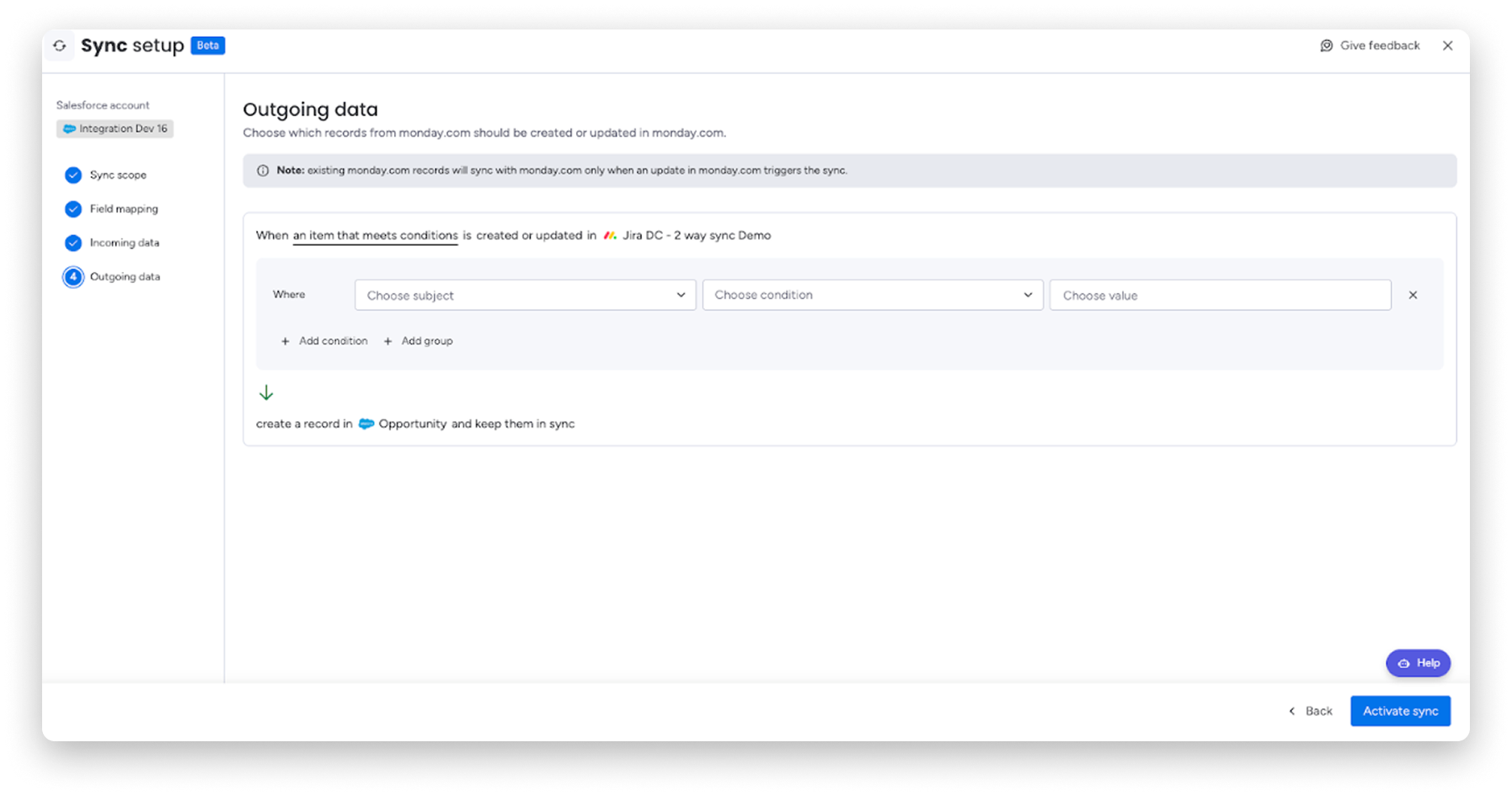Select the completed Field mapping step checkmark
This screenshot has height=796, width=1512.
tap(73, 209)
